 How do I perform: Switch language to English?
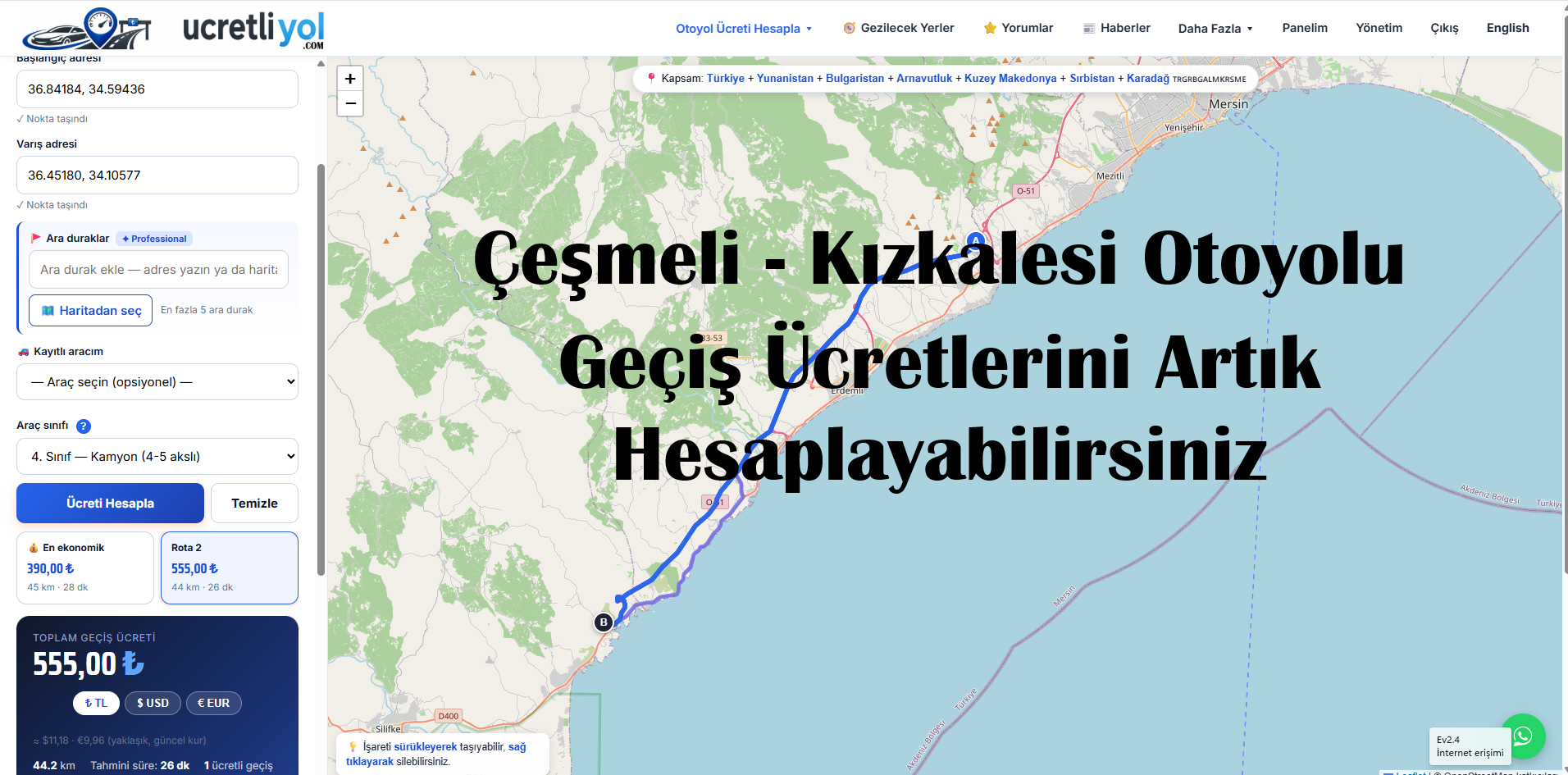(x=1508, y=28)
